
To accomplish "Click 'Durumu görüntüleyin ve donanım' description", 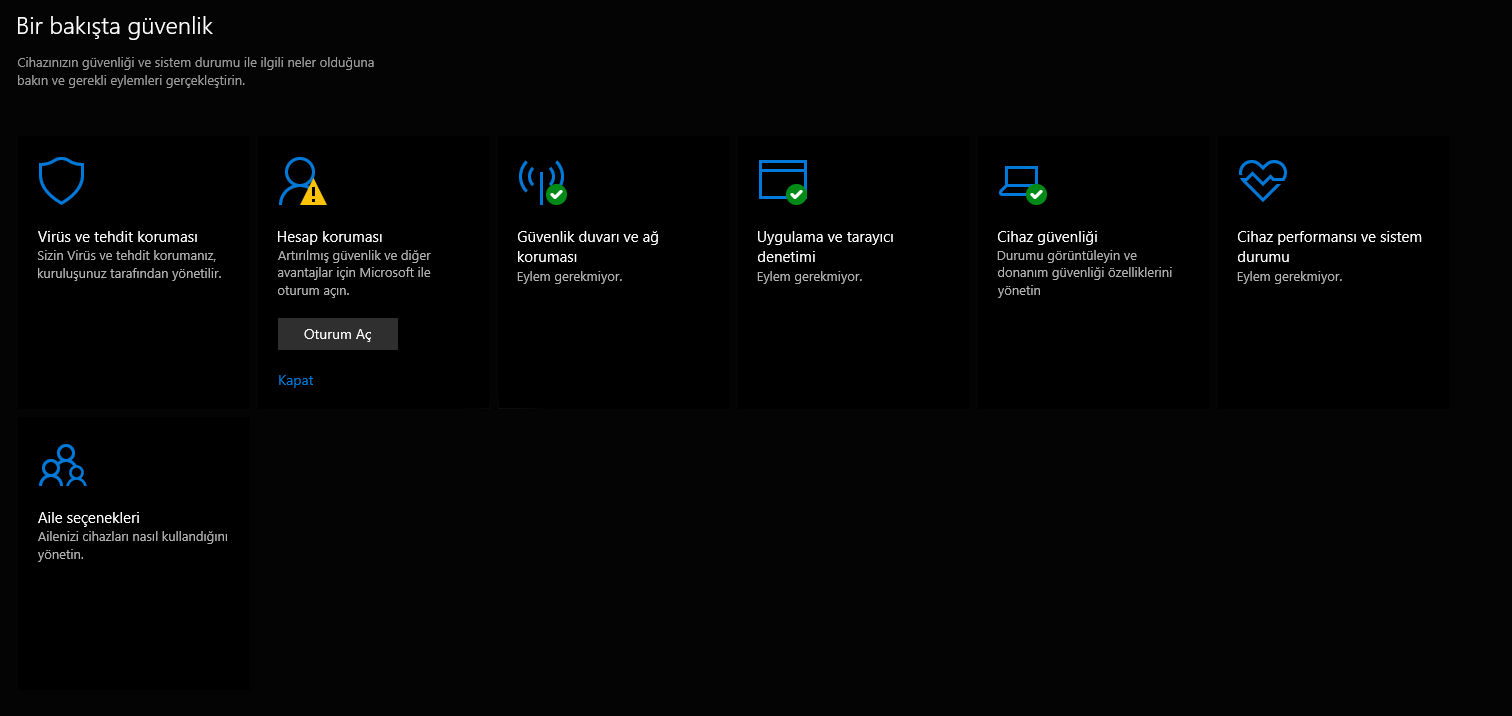I will 1084,273.
